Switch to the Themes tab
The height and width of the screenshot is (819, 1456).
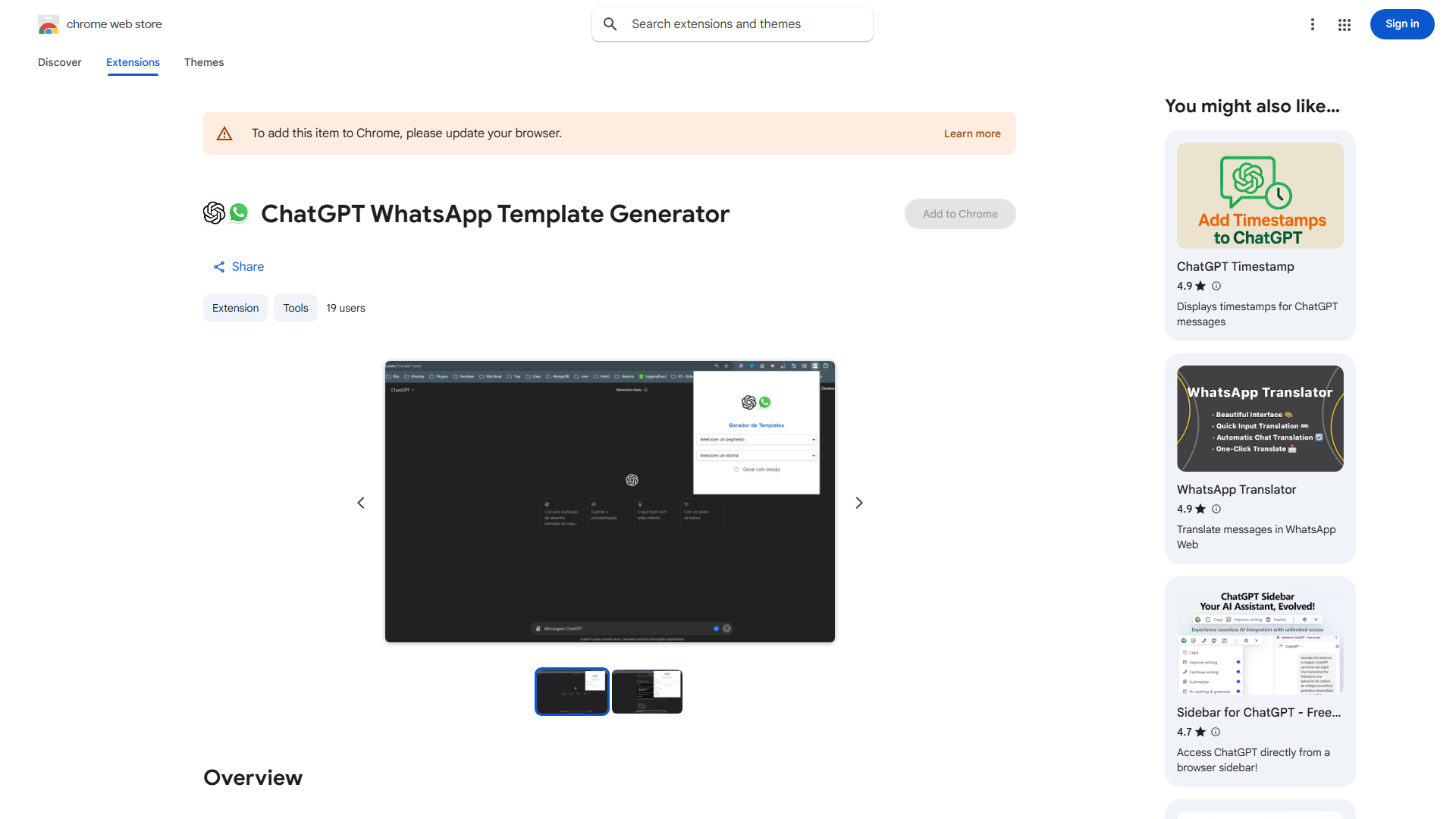[x=203, y=62]
